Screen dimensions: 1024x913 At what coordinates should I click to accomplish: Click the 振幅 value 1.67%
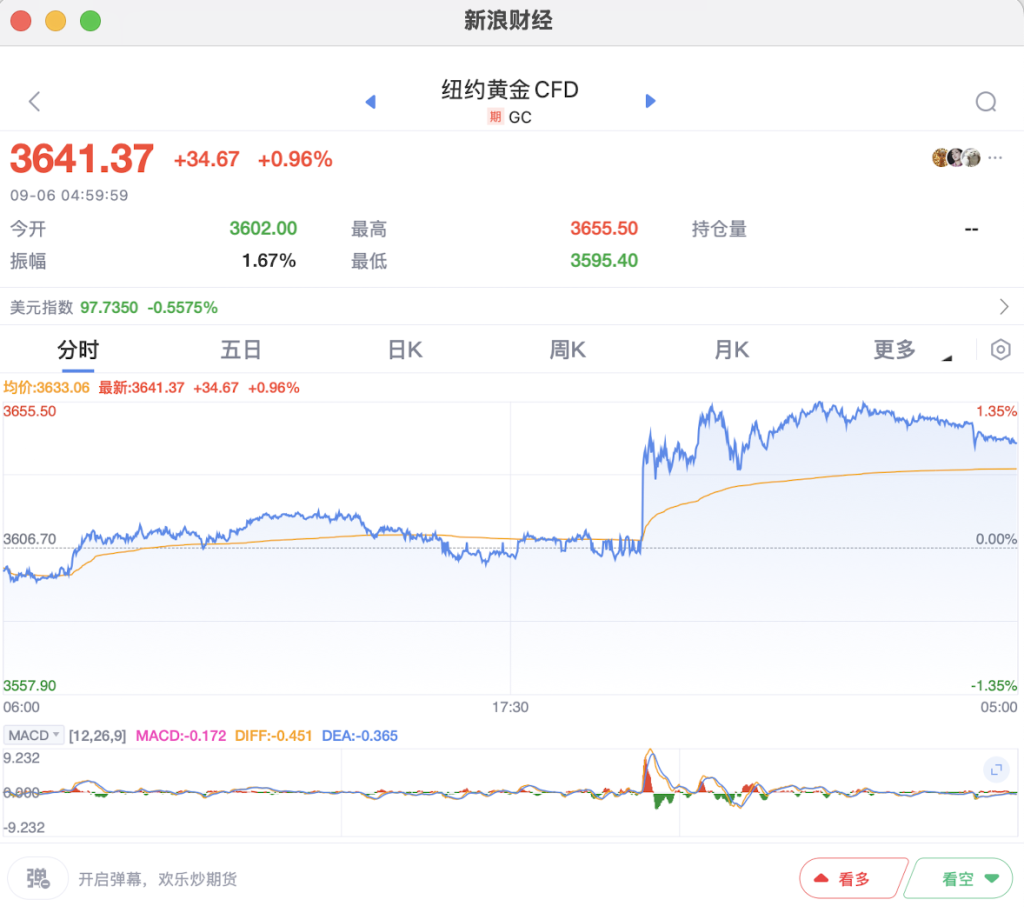(x=269, y=261)
